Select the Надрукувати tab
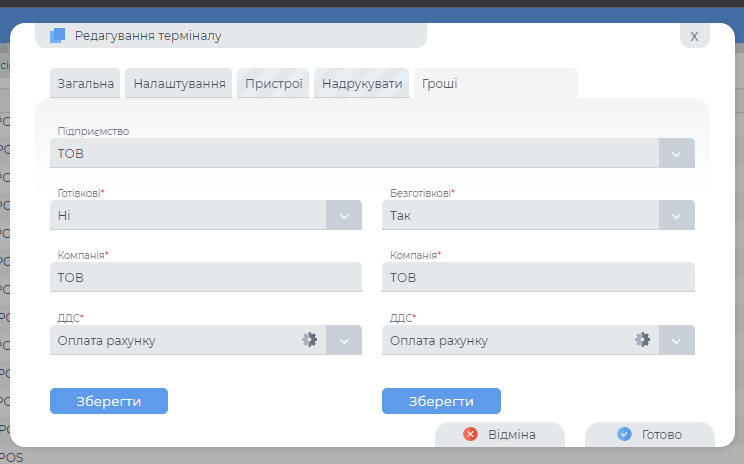The image size is (744, 464). point(362,84)
